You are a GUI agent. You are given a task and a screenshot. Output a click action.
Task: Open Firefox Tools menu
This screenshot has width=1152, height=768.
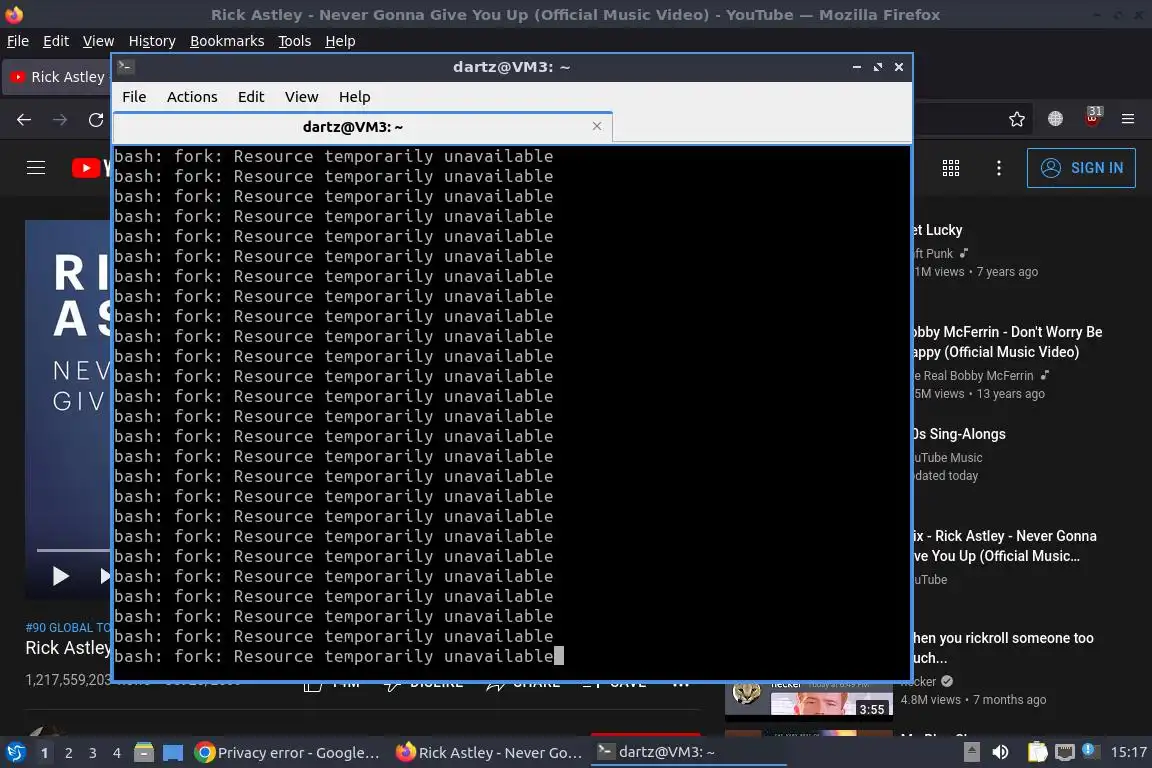pos(295,41)
